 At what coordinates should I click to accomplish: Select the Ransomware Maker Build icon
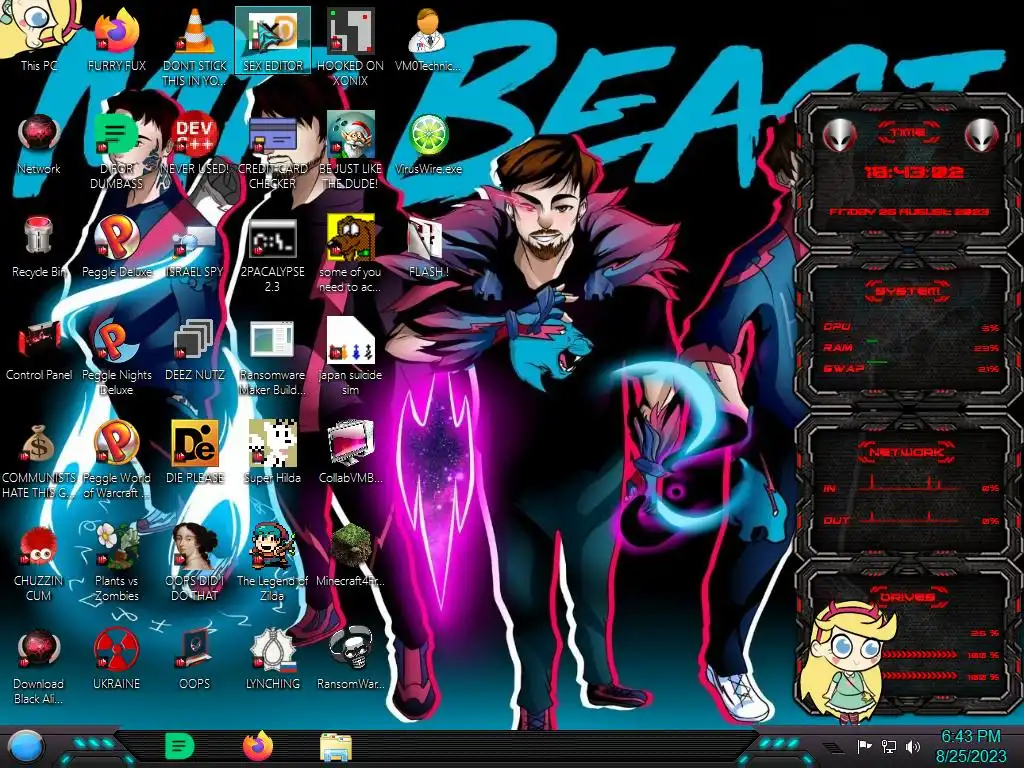pos(272,357)
